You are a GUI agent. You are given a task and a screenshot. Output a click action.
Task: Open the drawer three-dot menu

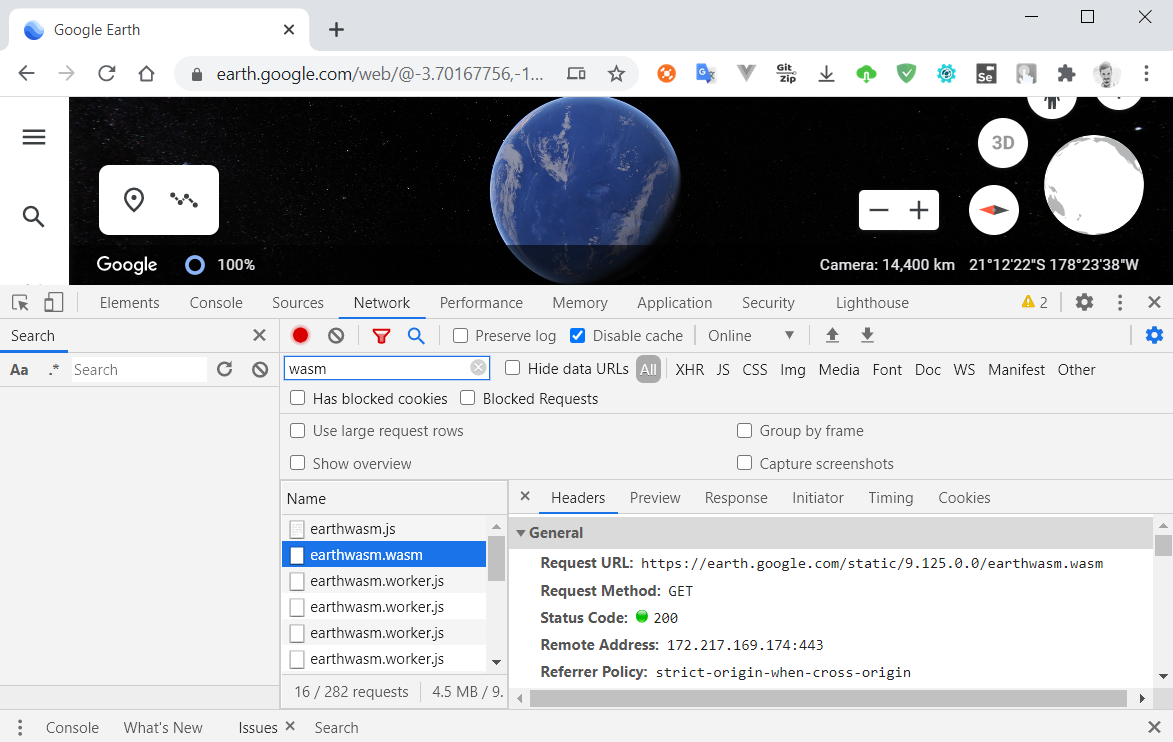point(20,727)
